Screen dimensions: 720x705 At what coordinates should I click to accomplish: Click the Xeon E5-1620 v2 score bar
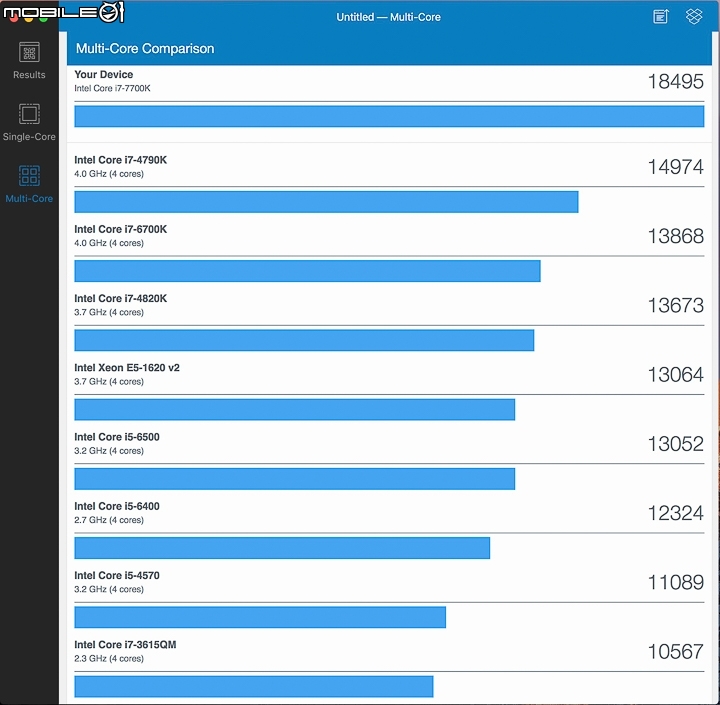[x=294, y=410]
